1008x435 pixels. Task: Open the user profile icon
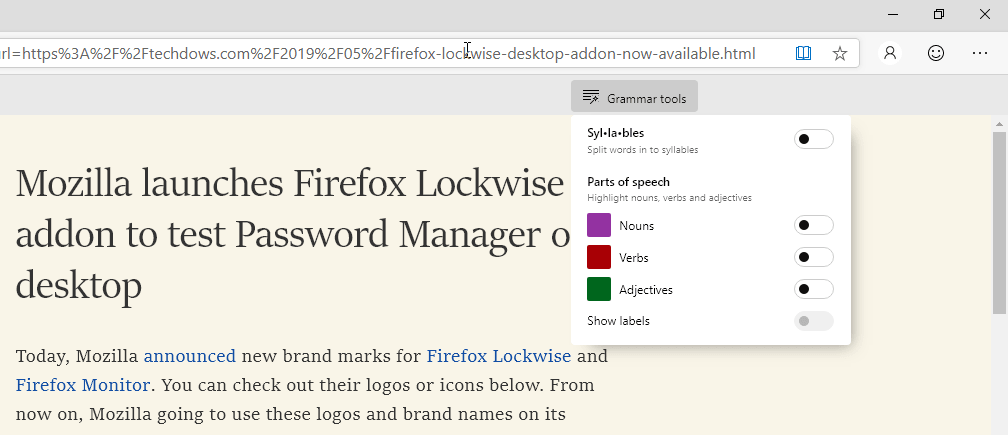pyautogui.click(x=890, y=53)
